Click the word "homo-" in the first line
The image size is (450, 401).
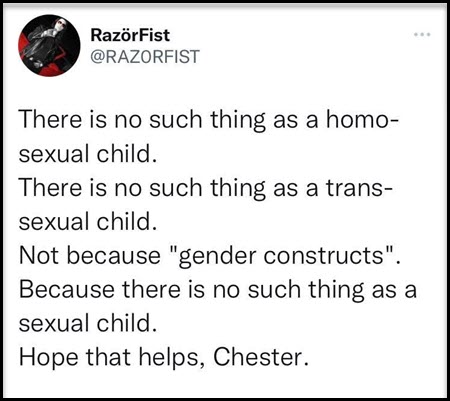(362, 120)
